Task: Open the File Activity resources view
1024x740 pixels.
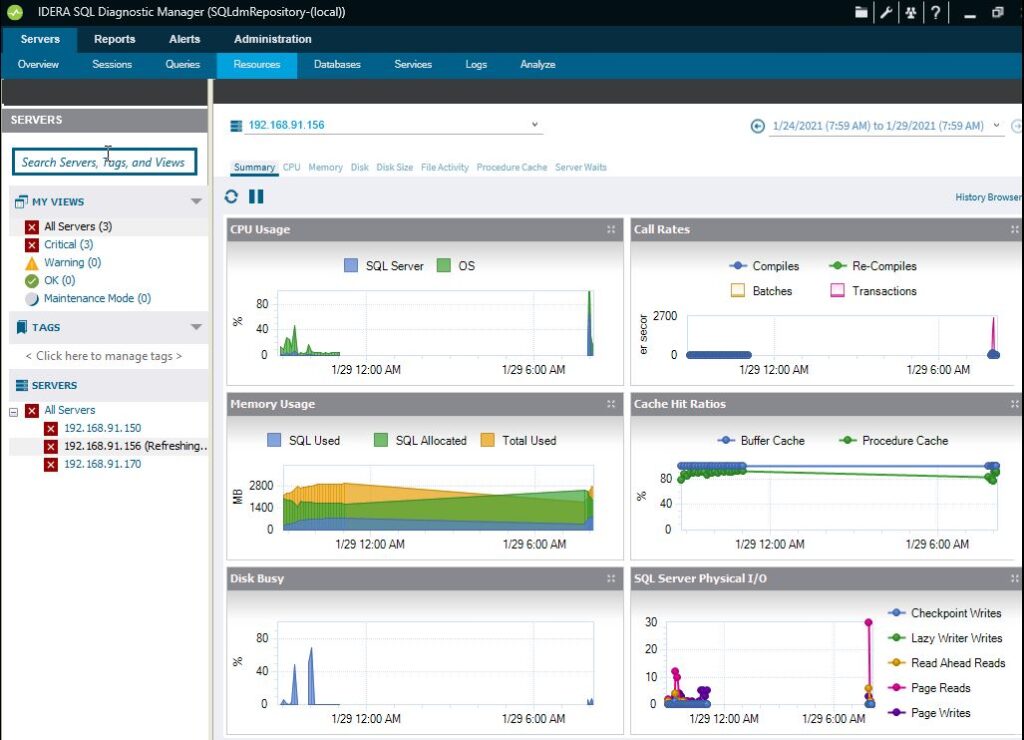Action: [445, 167]
